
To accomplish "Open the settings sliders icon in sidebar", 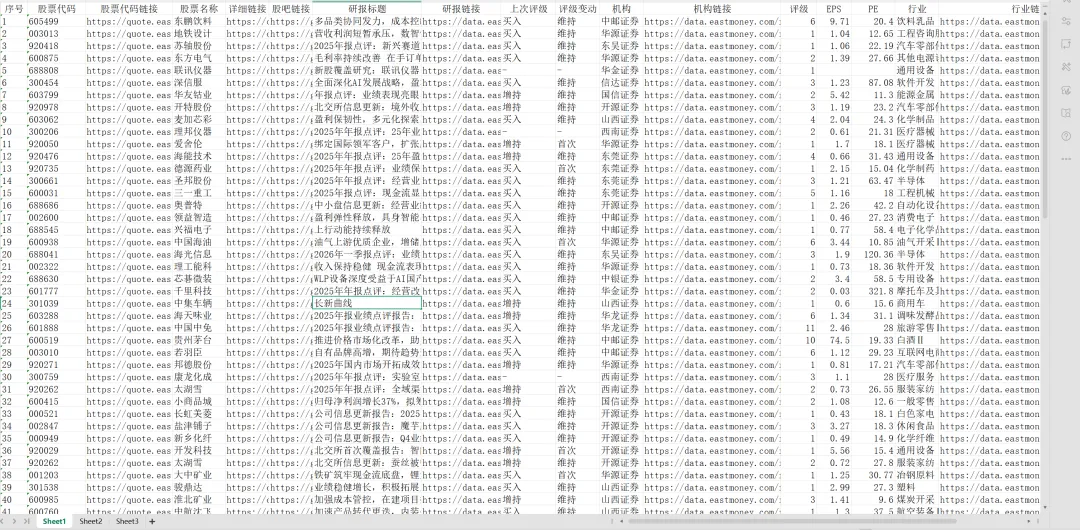I will [x=1066, y=21].
